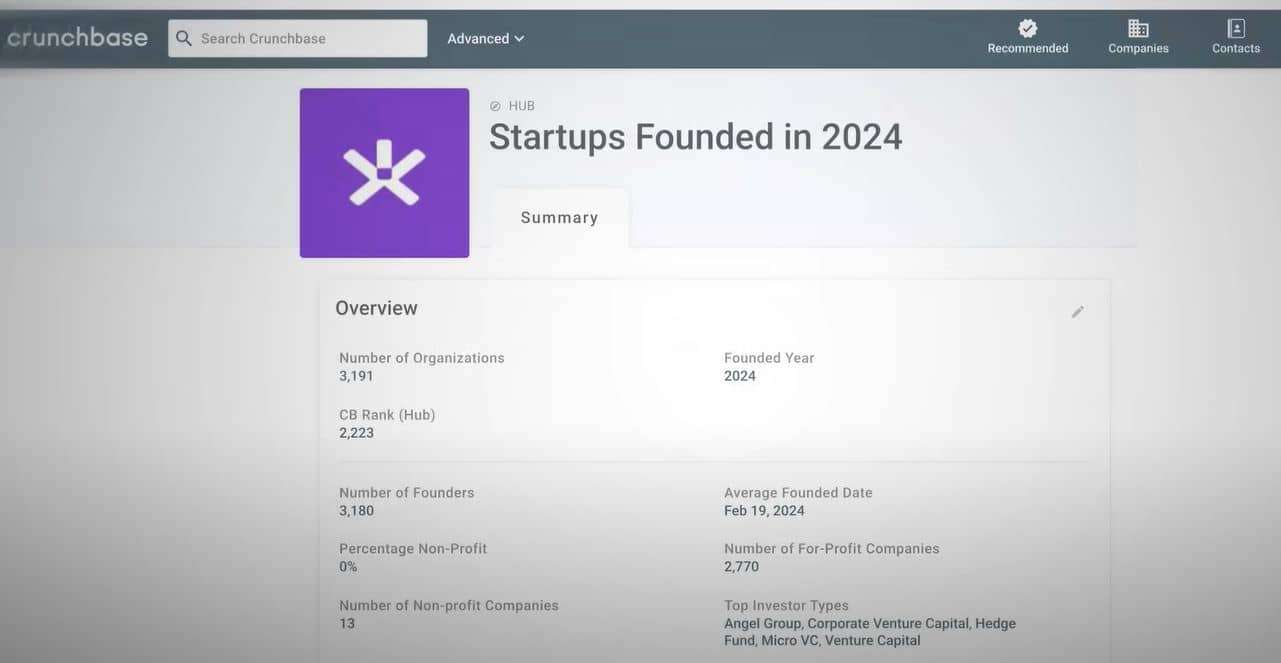Select the 13 non-profit companies value
The width and height of the screenshot is (1281, 663).
(x=347, y=624)
